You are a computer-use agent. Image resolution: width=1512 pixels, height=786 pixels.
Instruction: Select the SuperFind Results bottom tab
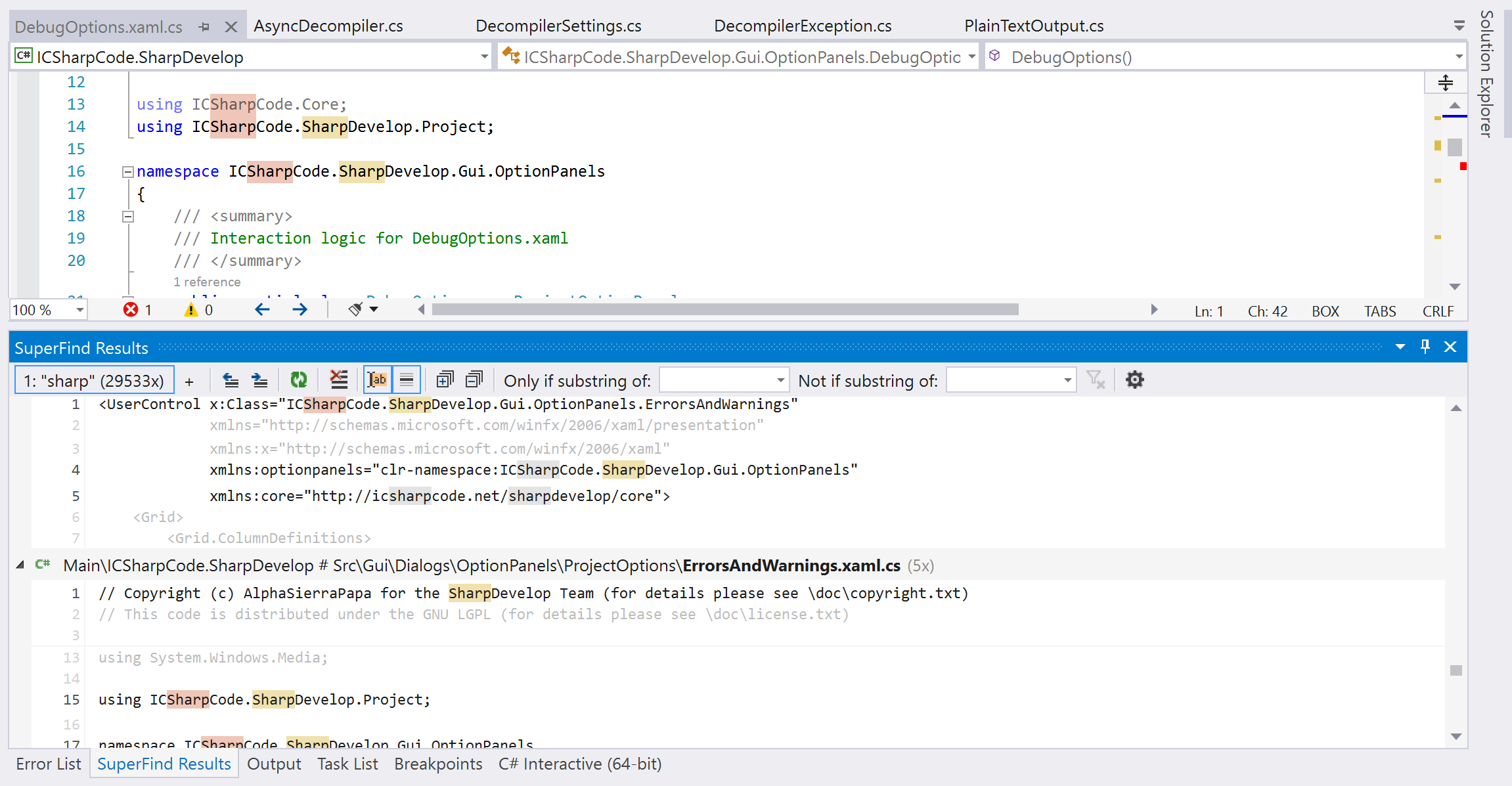[x=164, y=764]
